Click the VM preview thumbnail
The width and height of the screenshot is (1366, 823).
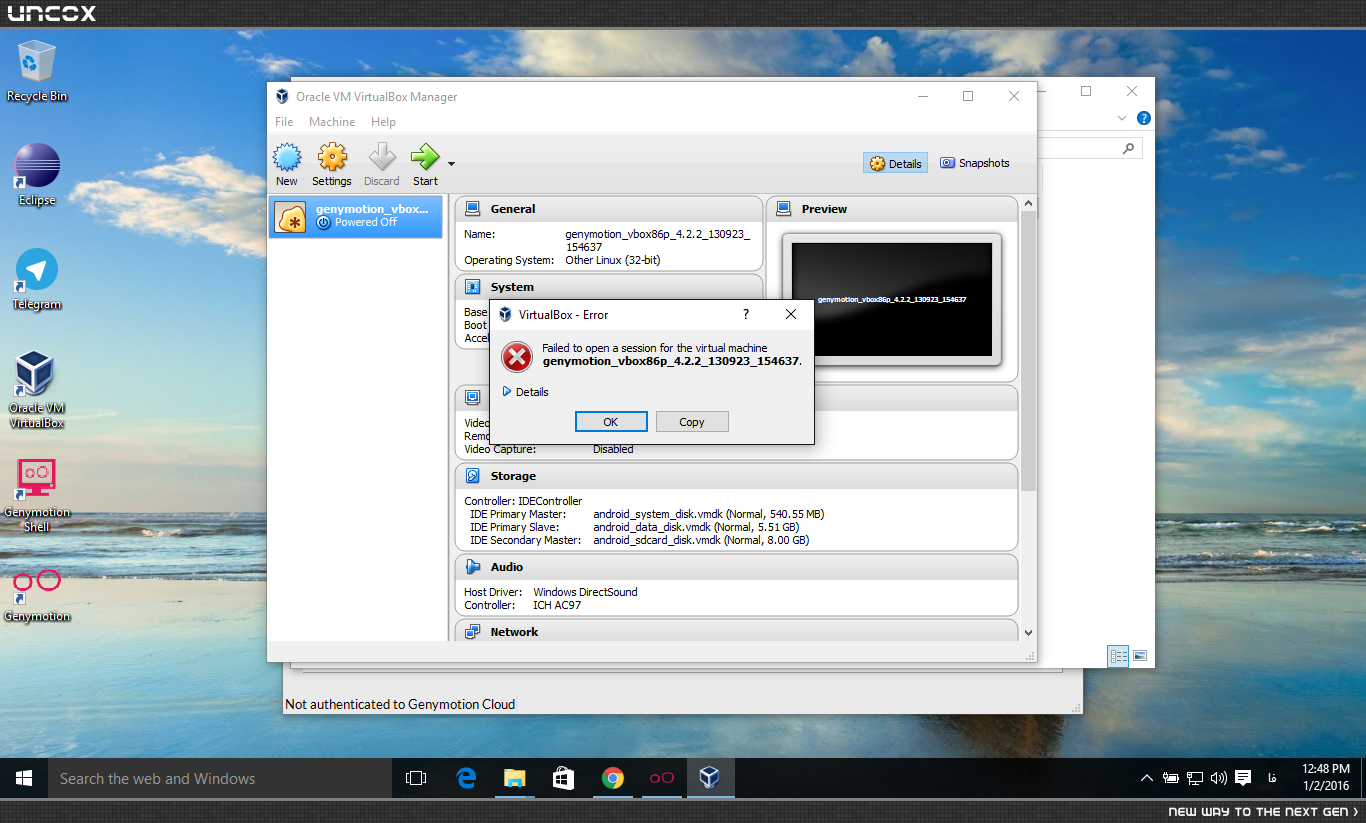point(892,300)
